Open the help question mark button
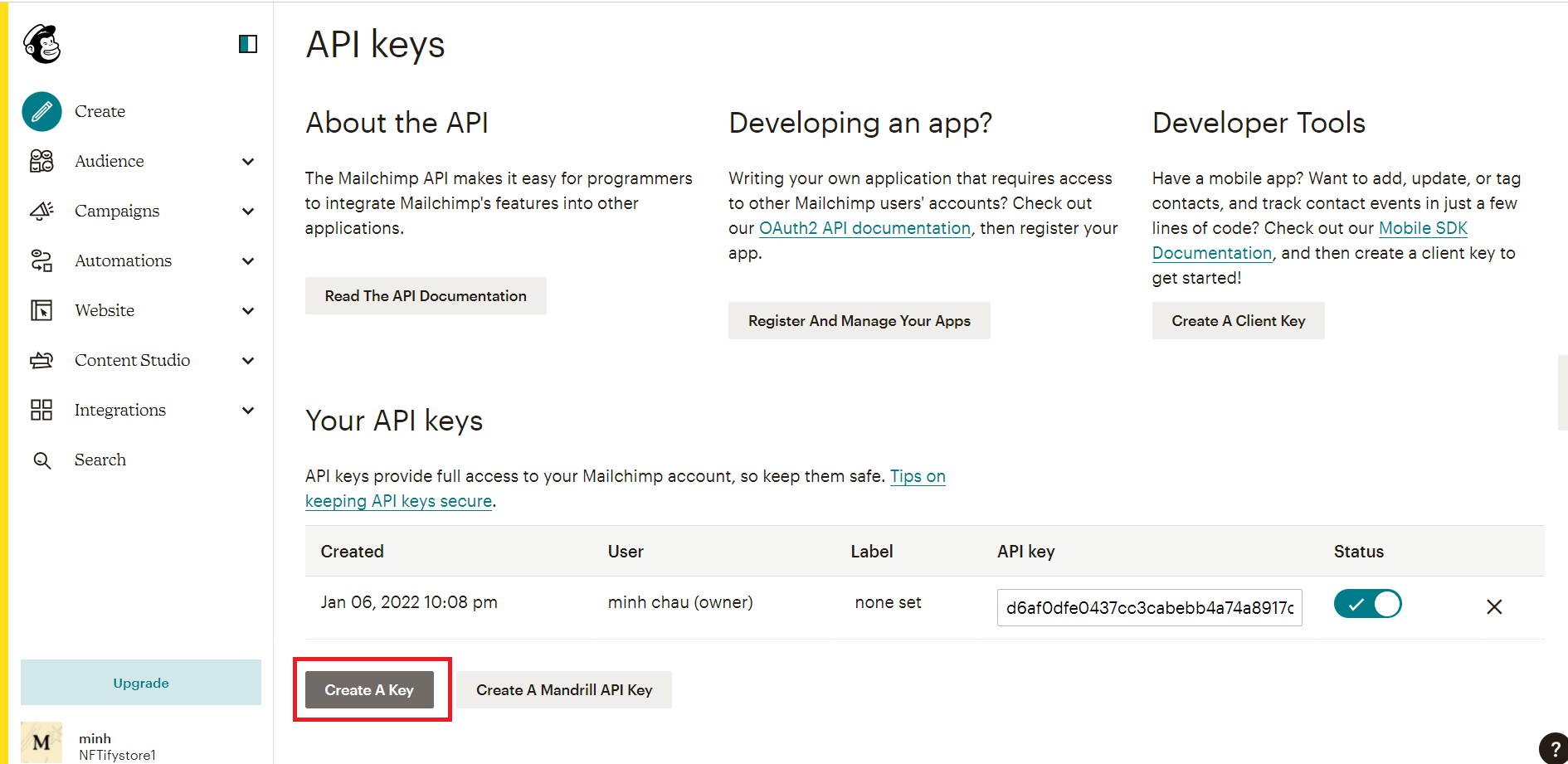 click(1554, 748)
